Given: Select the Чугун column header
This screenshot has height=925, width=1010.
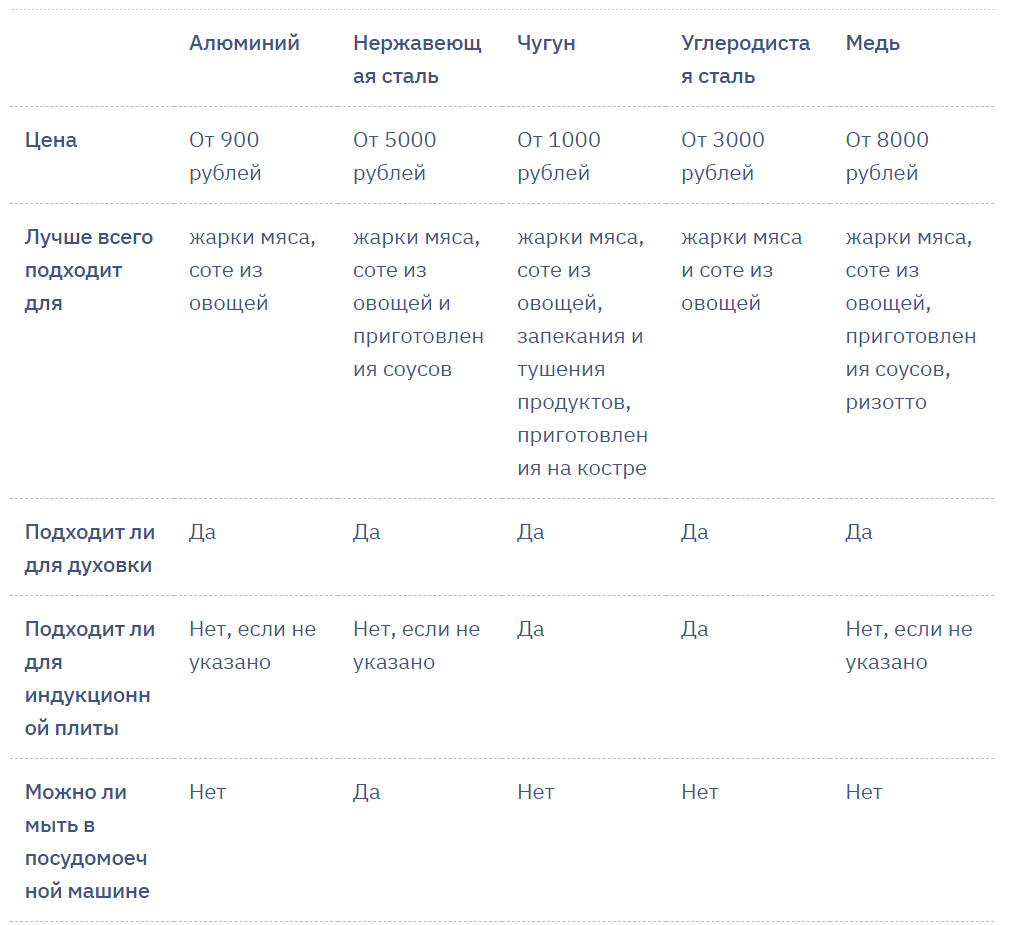Looking at the screenshot, I should [546, 43].
